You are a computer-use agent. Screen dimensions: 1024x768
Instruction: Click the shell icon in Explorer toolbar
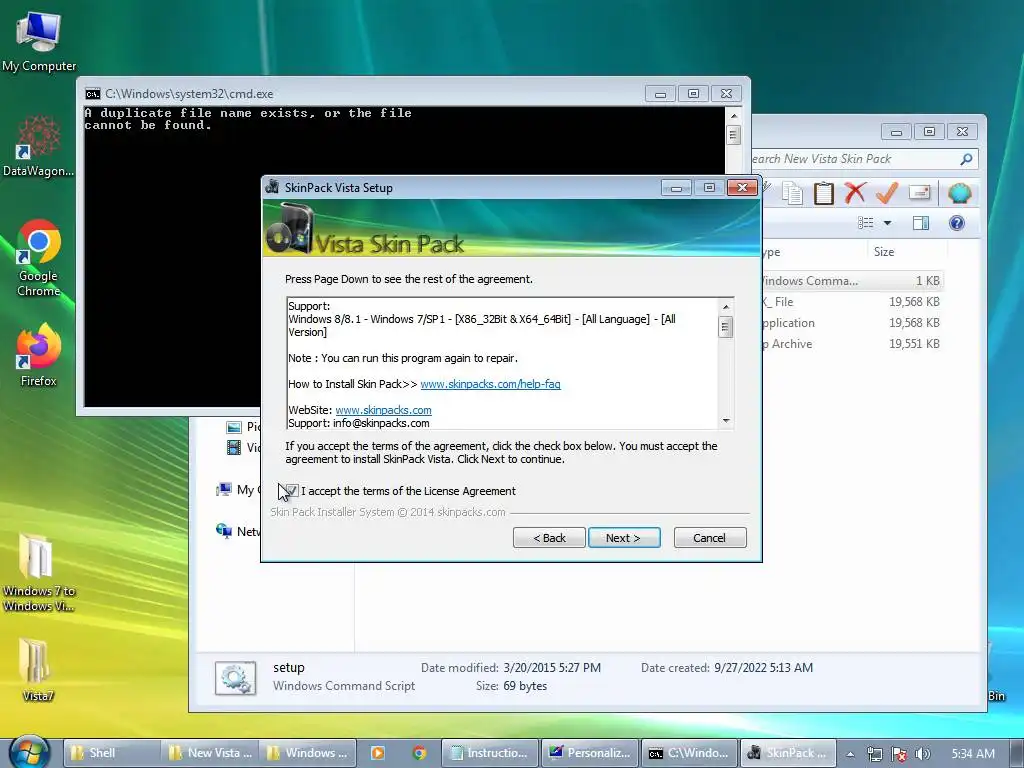click(959, 193)
